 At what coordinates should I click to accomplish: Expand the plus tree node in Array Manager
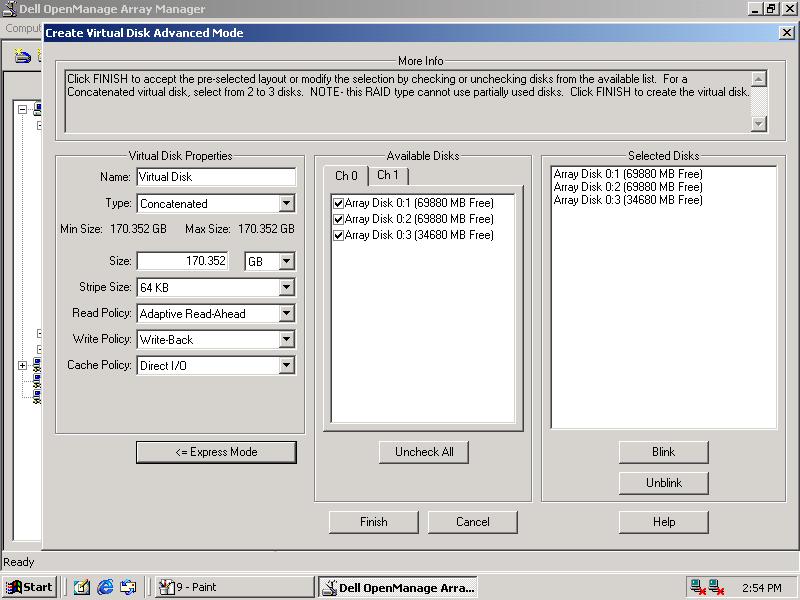pyautogui.click(x=22, y=365)
